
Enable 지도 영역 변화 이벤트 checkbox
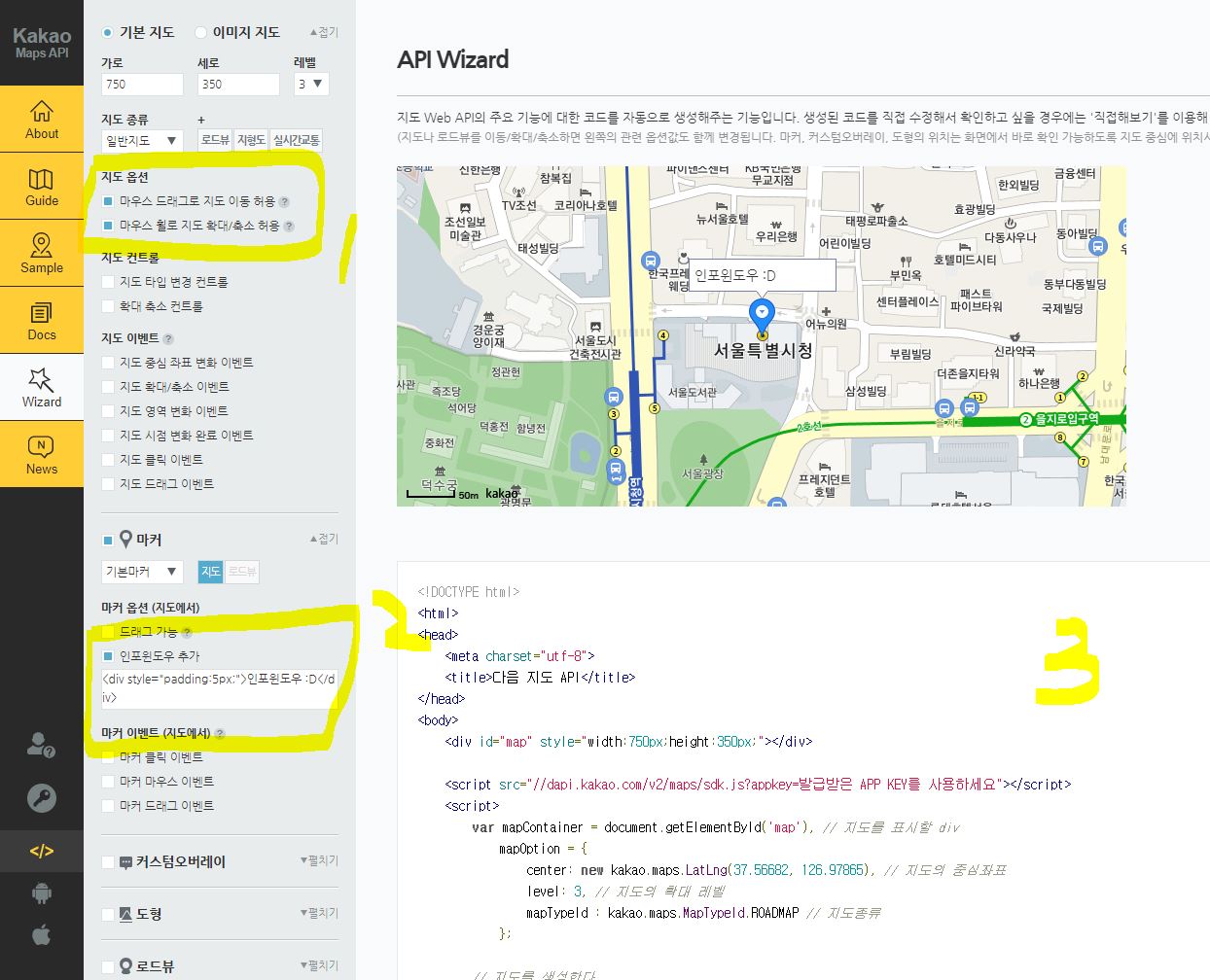click(108, 411)
